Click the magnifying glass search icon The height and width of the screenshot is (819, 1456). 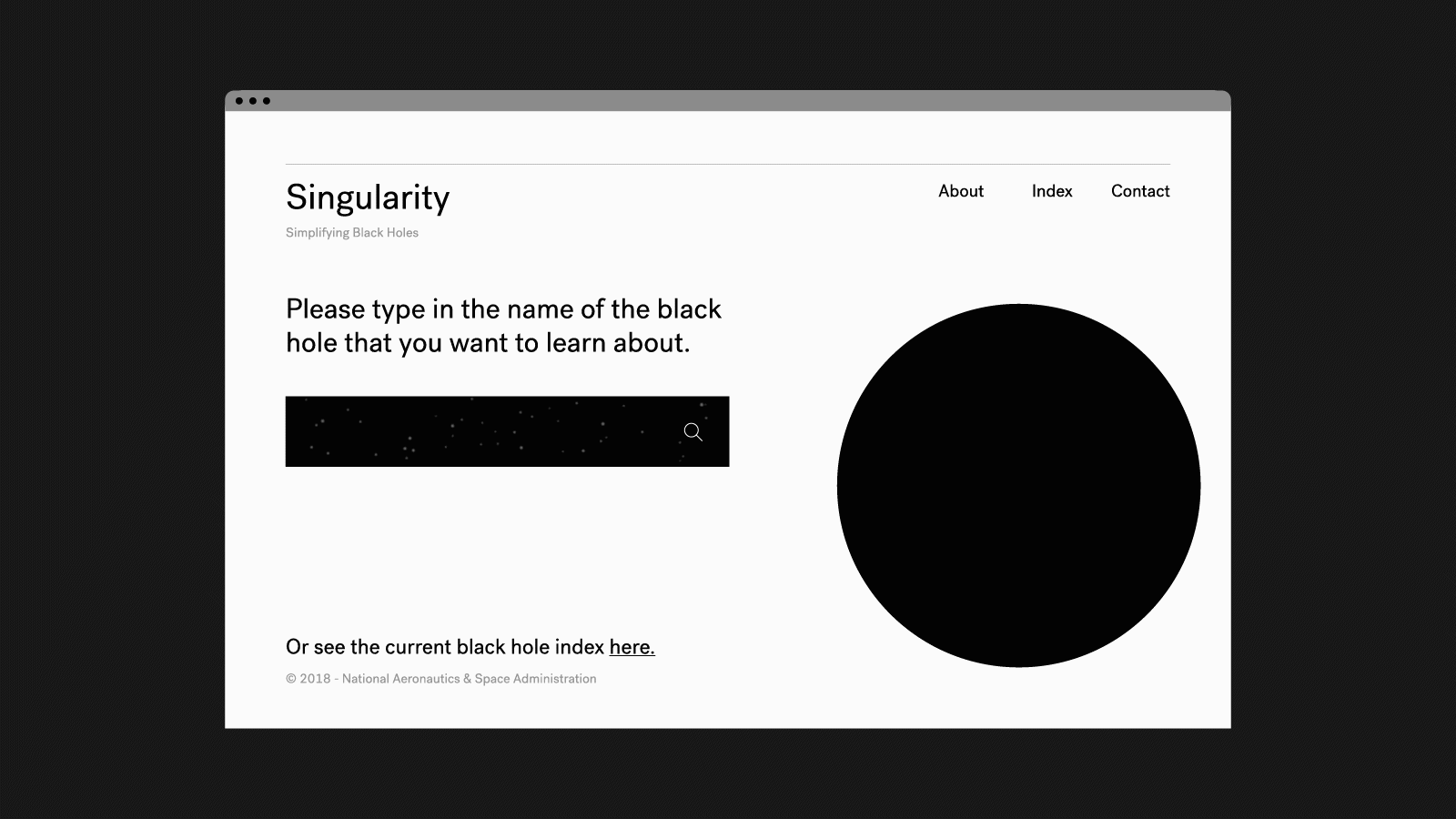click(x=693, y=432)
